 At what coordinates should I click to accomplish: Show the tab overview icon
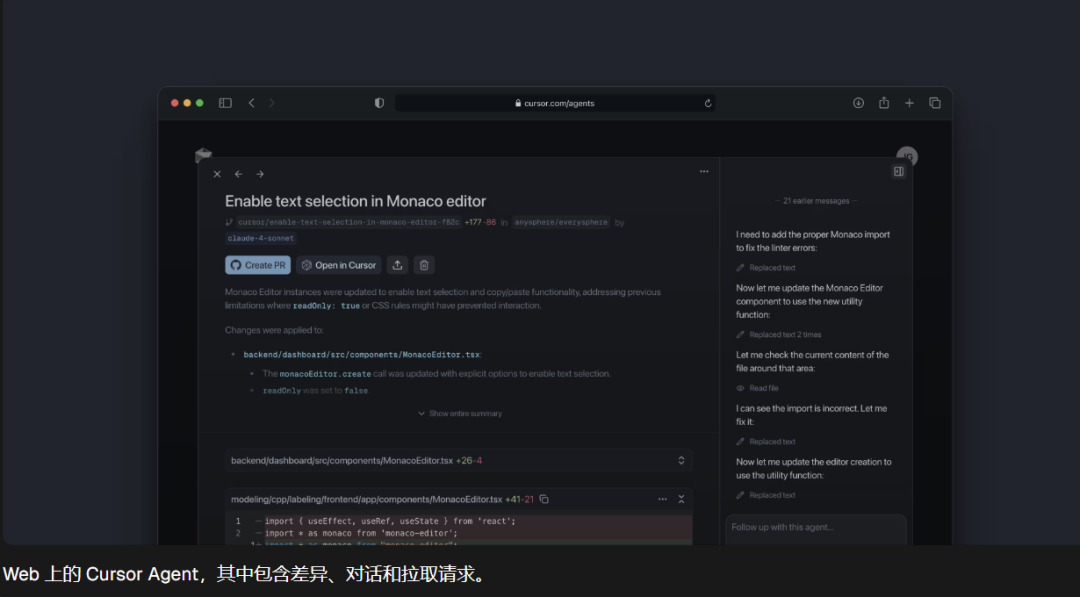click(935, 103)
